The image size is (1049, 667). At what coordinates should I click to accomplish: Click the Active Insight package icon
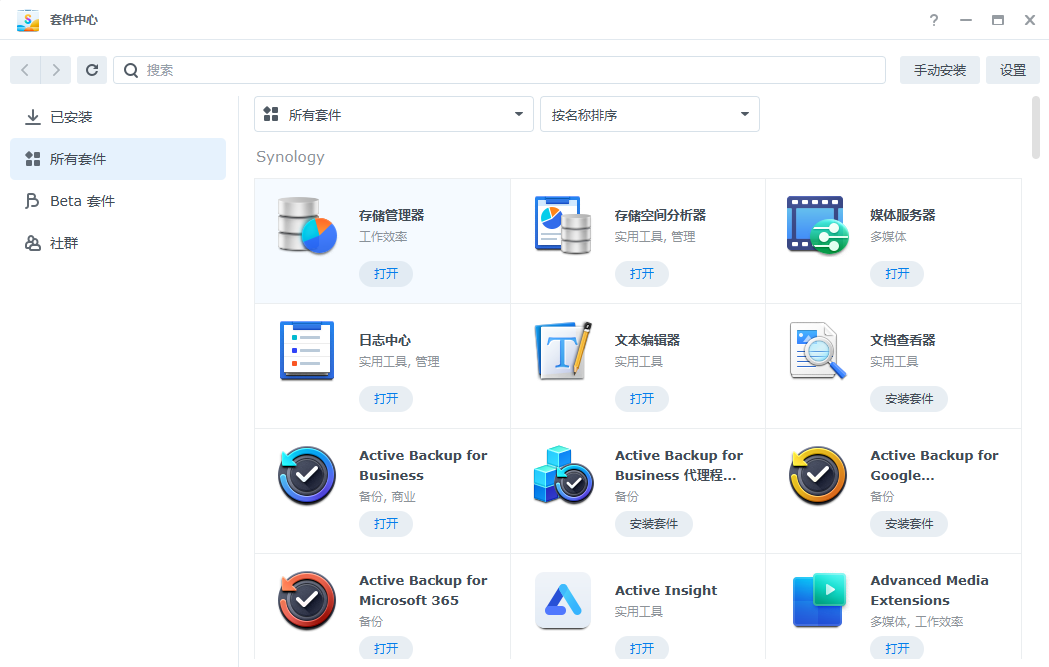coord(563,601)
